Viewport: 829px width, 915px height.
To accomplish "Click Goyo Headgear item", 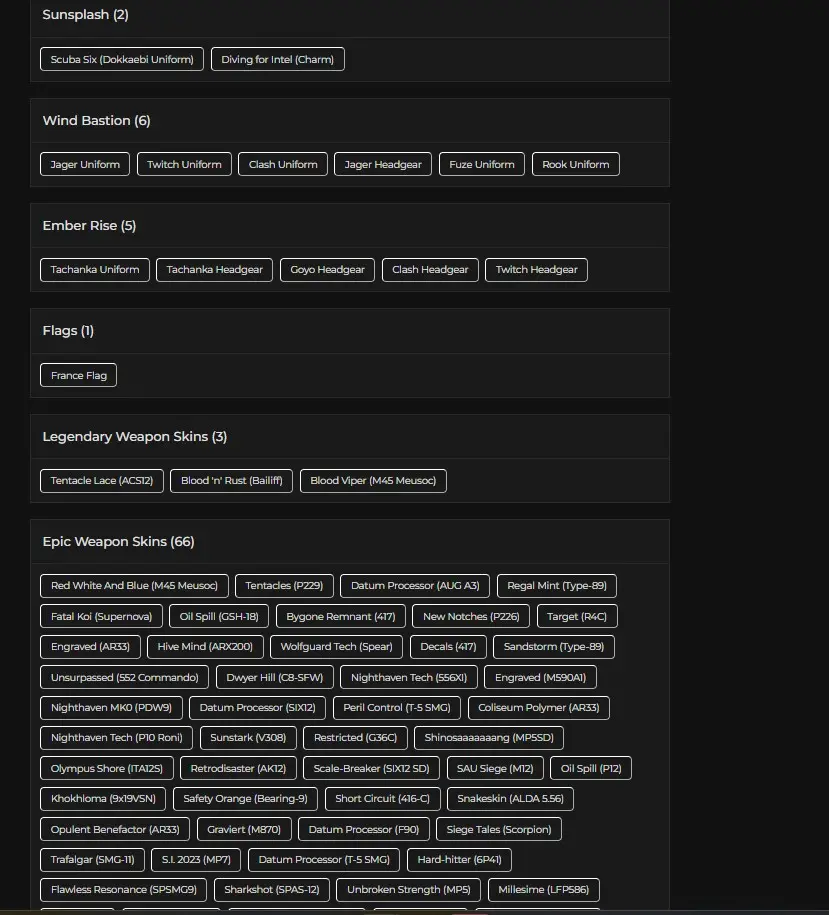I will (327, 270).
